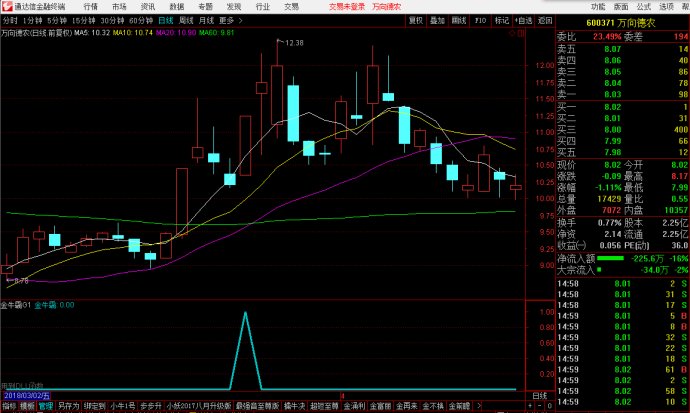Viewport: 690px width, 413px height.
Task: Click the 绑定到 button
Action: click(94, 406)
